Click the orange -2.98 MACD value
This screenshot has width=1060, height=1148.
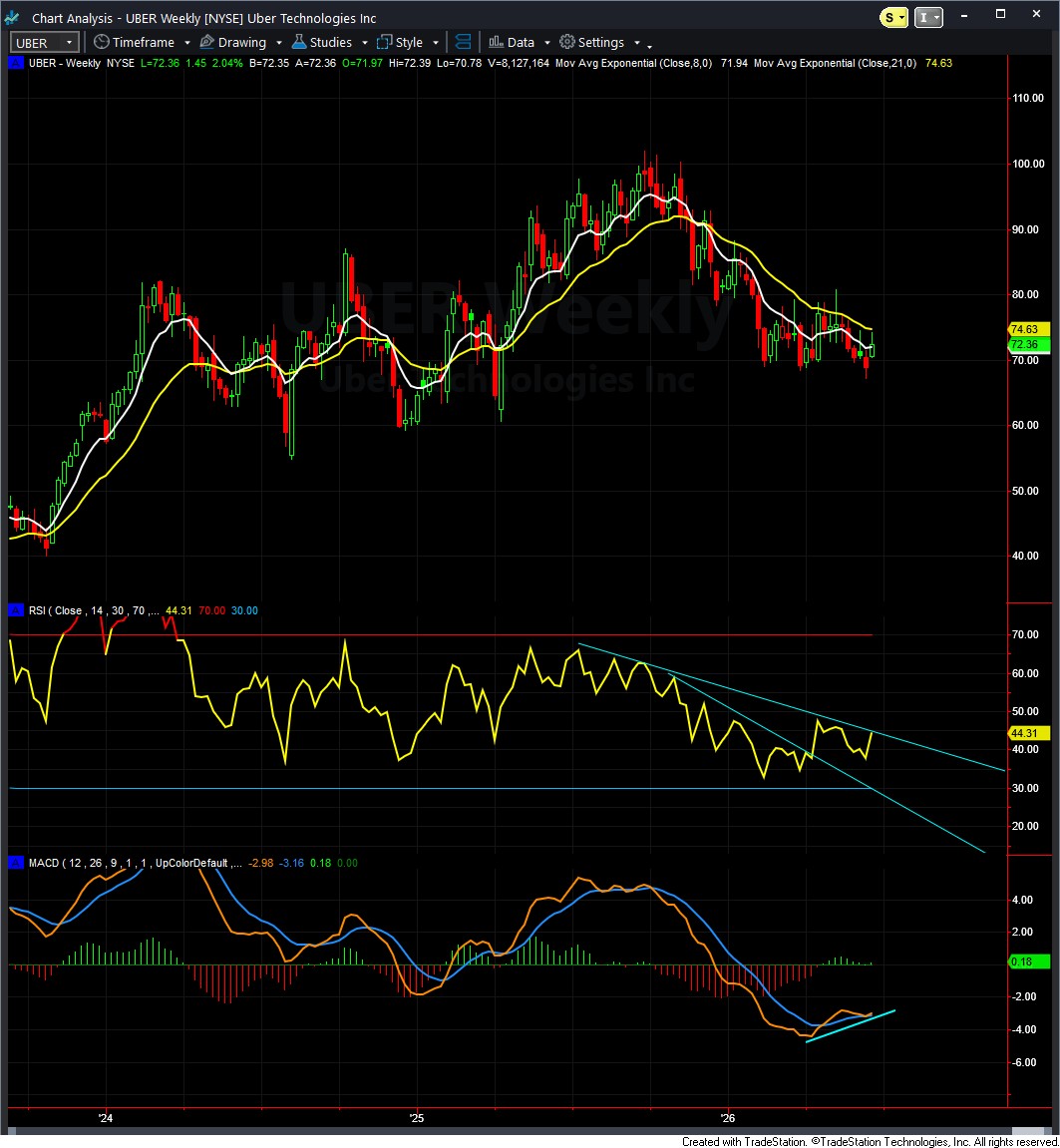pyautogui.click(x=260, y=863)
